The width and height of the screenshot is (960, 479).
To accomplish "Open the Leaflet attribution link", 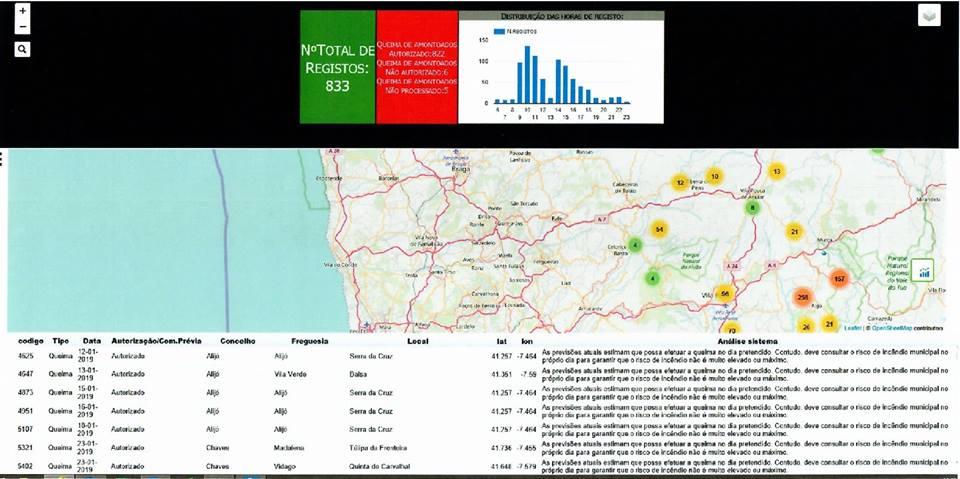I will pos(853,327).
